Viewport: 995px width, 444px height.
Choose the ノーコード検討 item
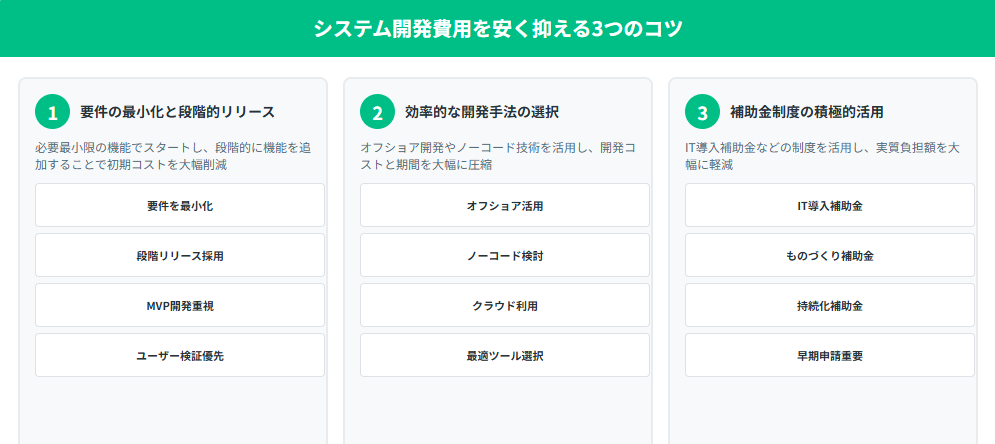tap(504, 255)
